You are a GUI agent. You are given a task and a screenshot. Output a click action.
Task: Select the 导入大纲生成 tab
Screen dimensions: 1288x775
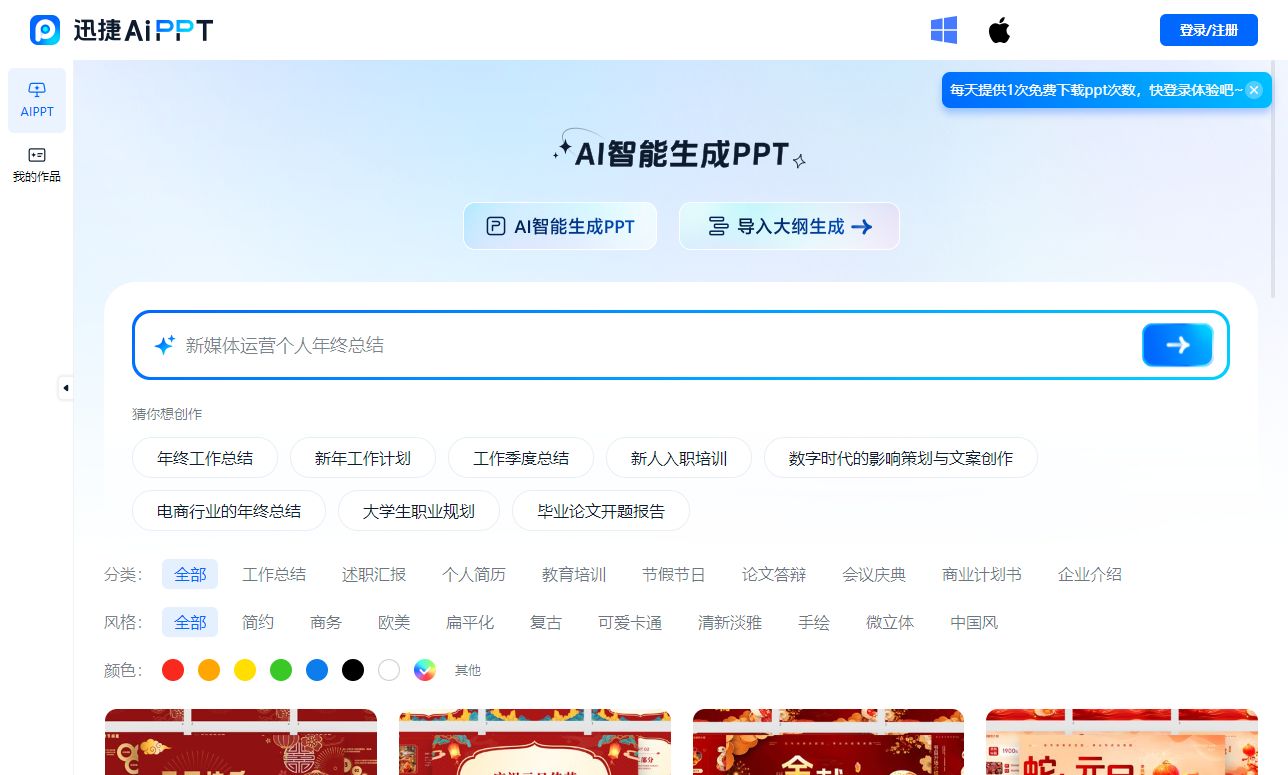click(x=789, y=226)
